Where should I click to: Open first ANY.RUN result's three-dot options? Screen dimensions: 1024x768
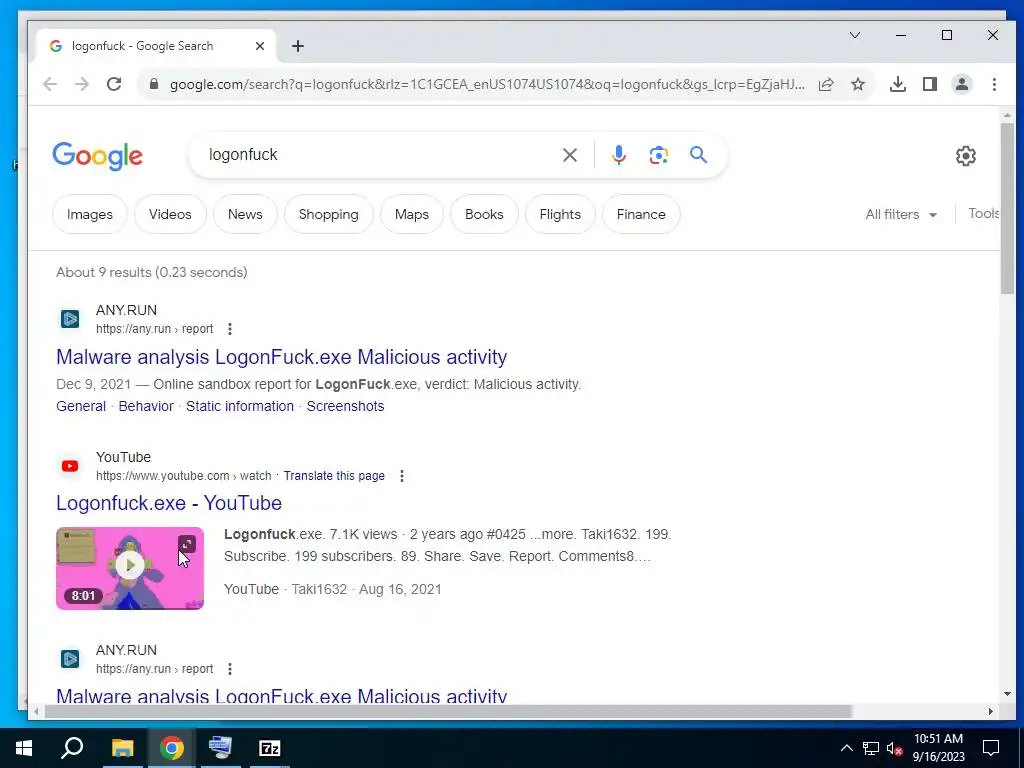pyautogui.click(x=230, y=329)
